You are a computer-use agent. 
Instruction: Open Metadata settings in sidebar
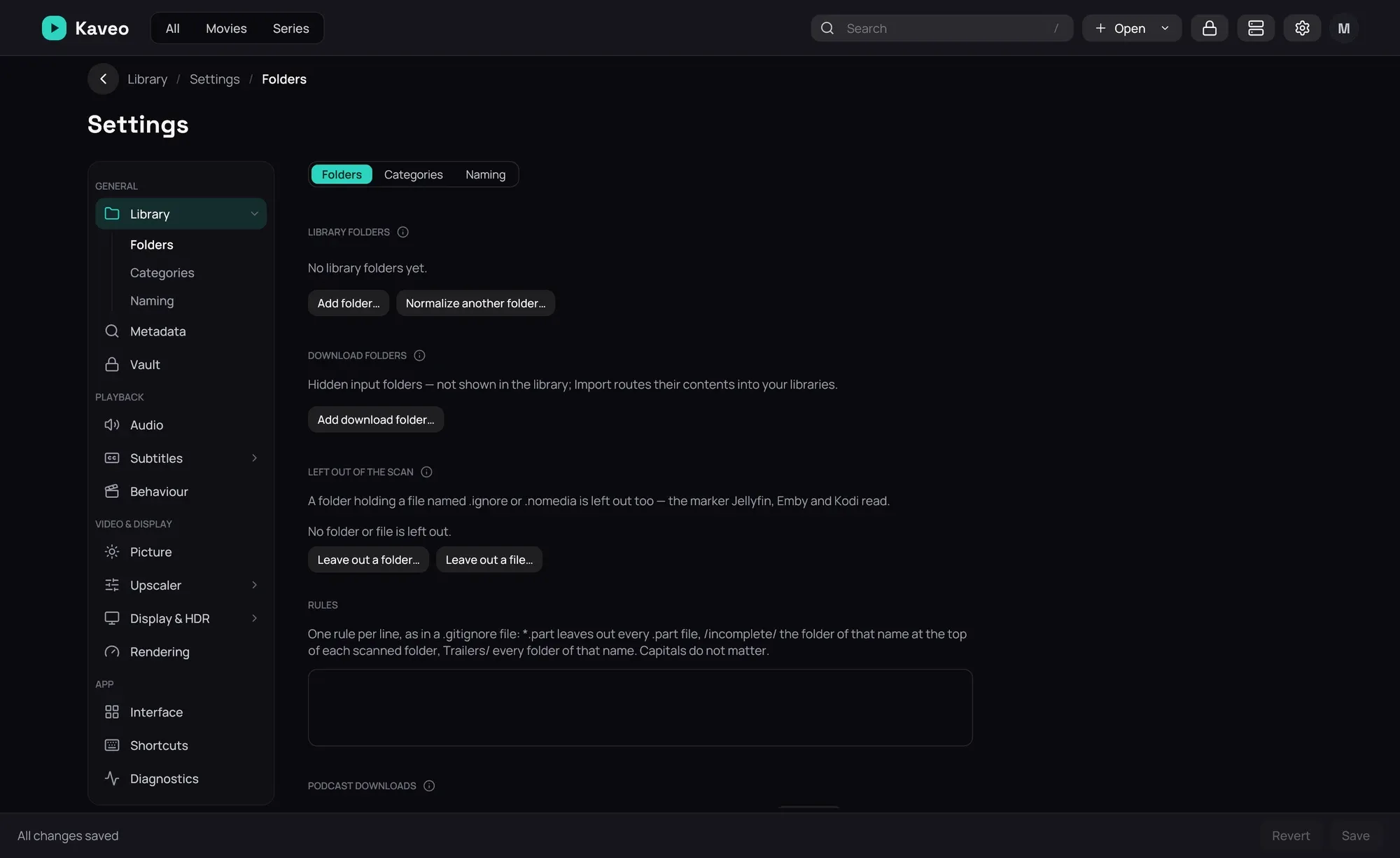pos(181,331)
